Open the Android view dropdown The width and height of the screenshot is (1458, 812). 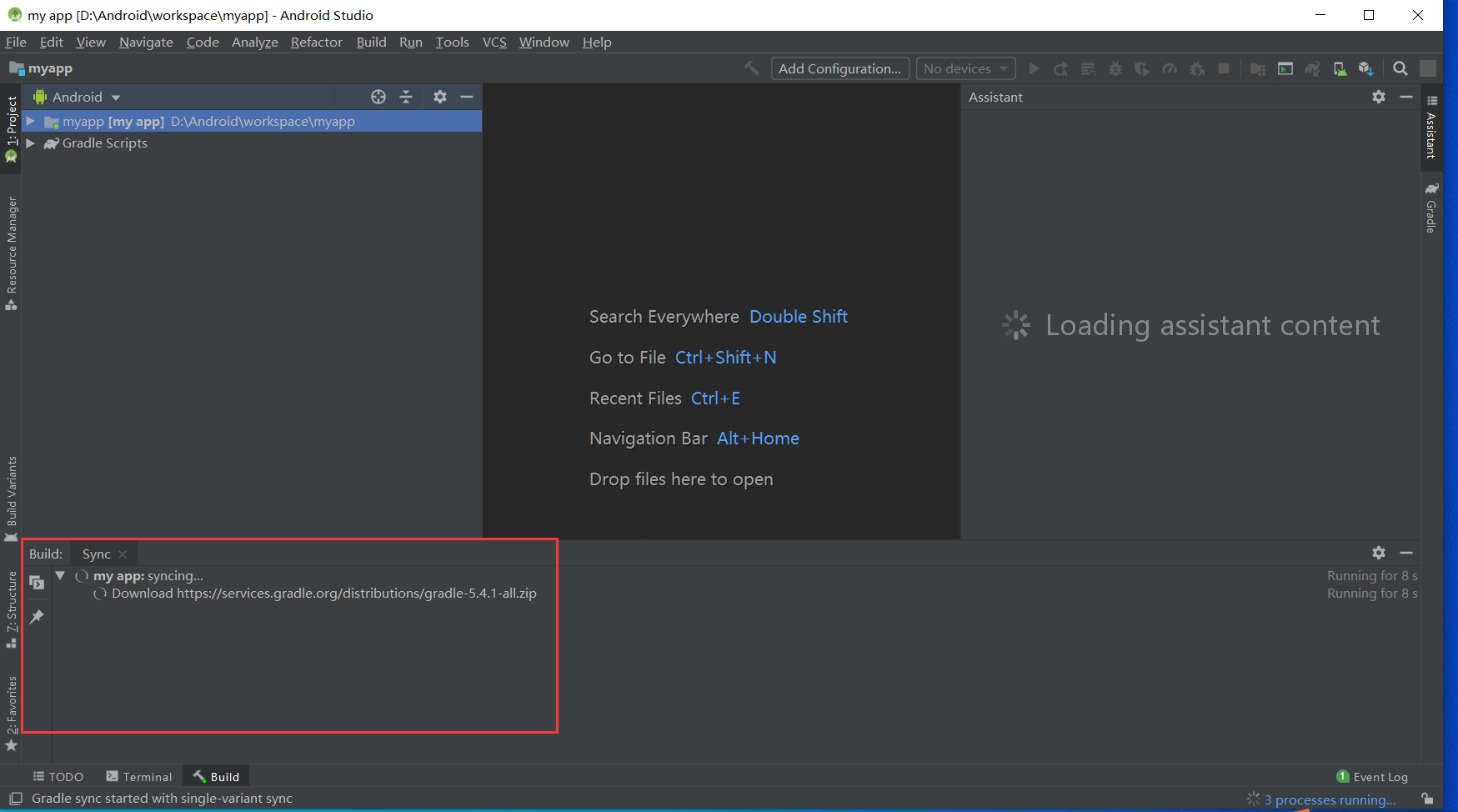[77, 97]
